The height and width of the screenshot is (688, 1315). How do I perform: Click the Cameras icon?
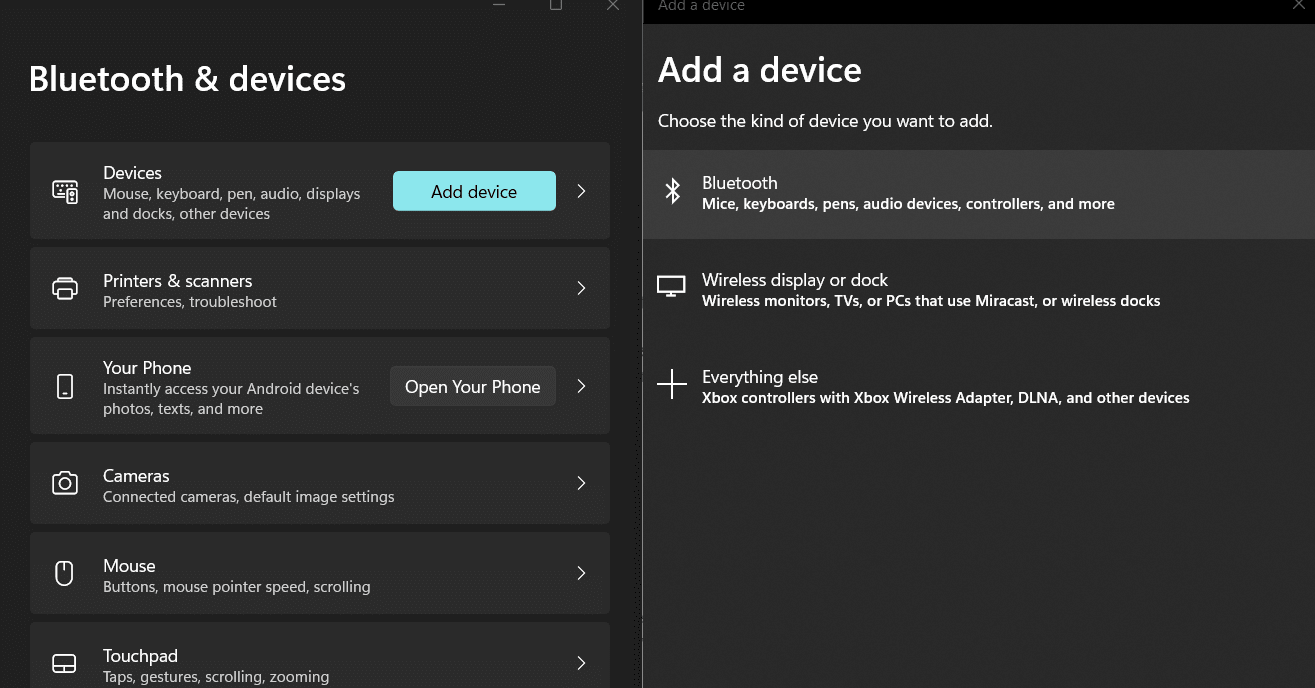coord(65,483)
